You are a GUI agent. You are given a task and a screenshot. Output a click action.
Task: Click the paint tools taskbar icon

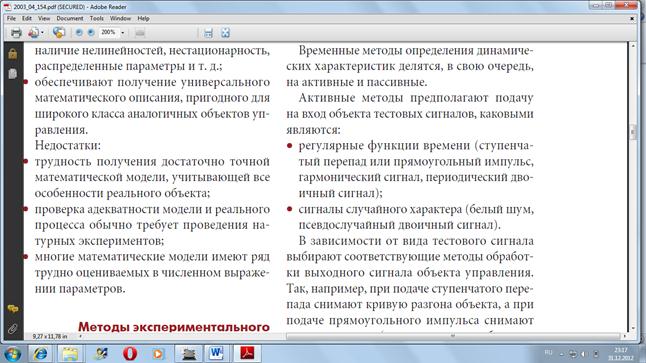tap(101, 354)
